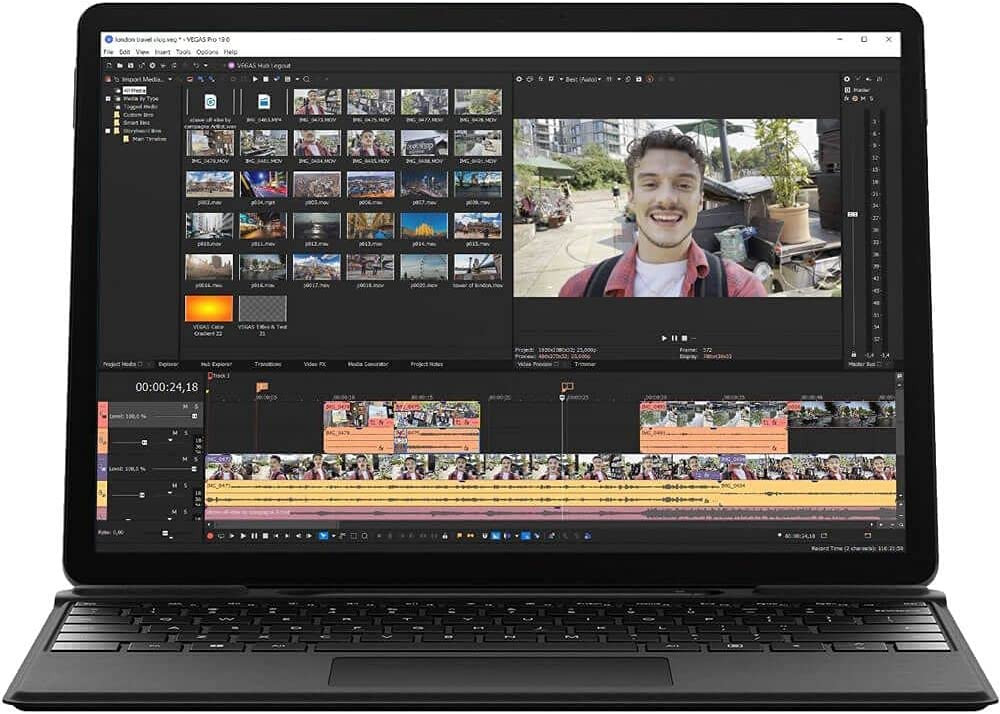
Task: Stop playback in timeline transport bar
Action: pos(265,536)
